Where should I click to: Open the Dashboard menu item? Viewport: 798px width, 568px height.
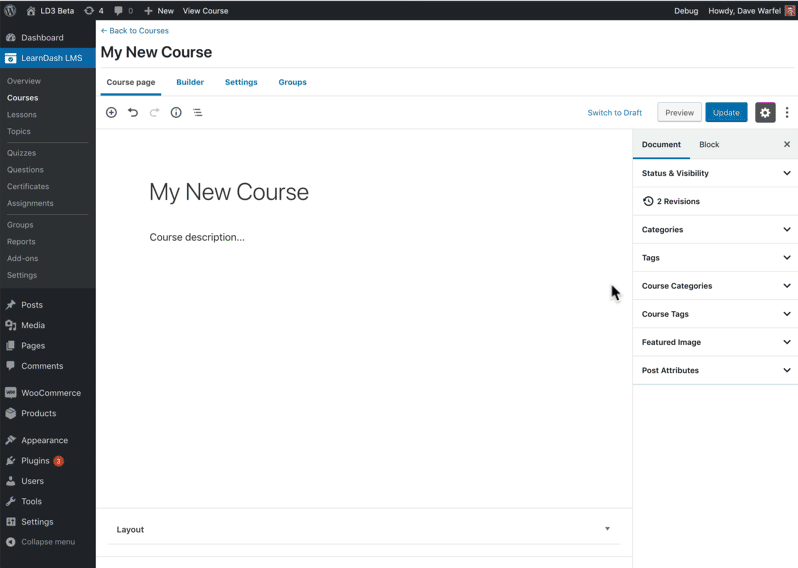tap(48, 38)
